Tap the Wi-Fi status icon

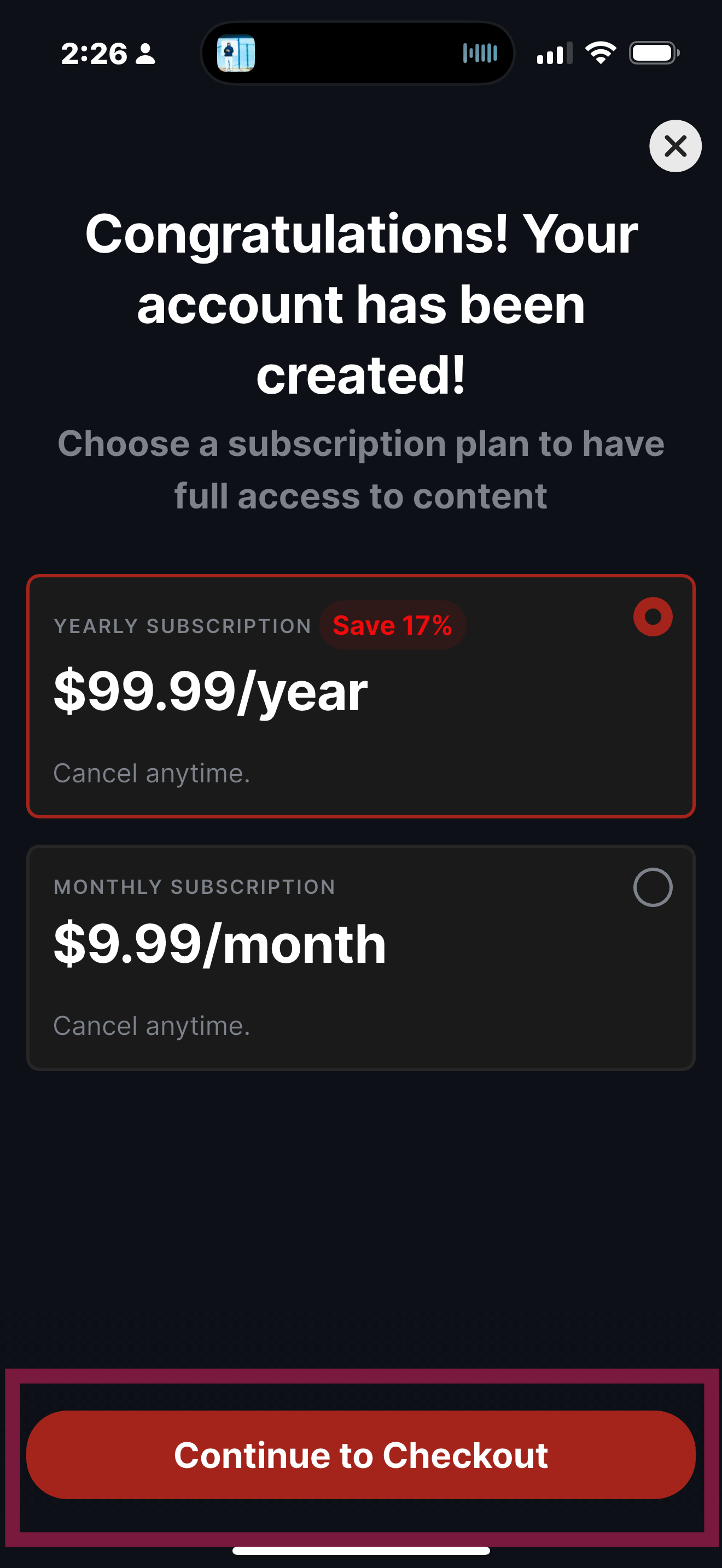click(600, 53)
